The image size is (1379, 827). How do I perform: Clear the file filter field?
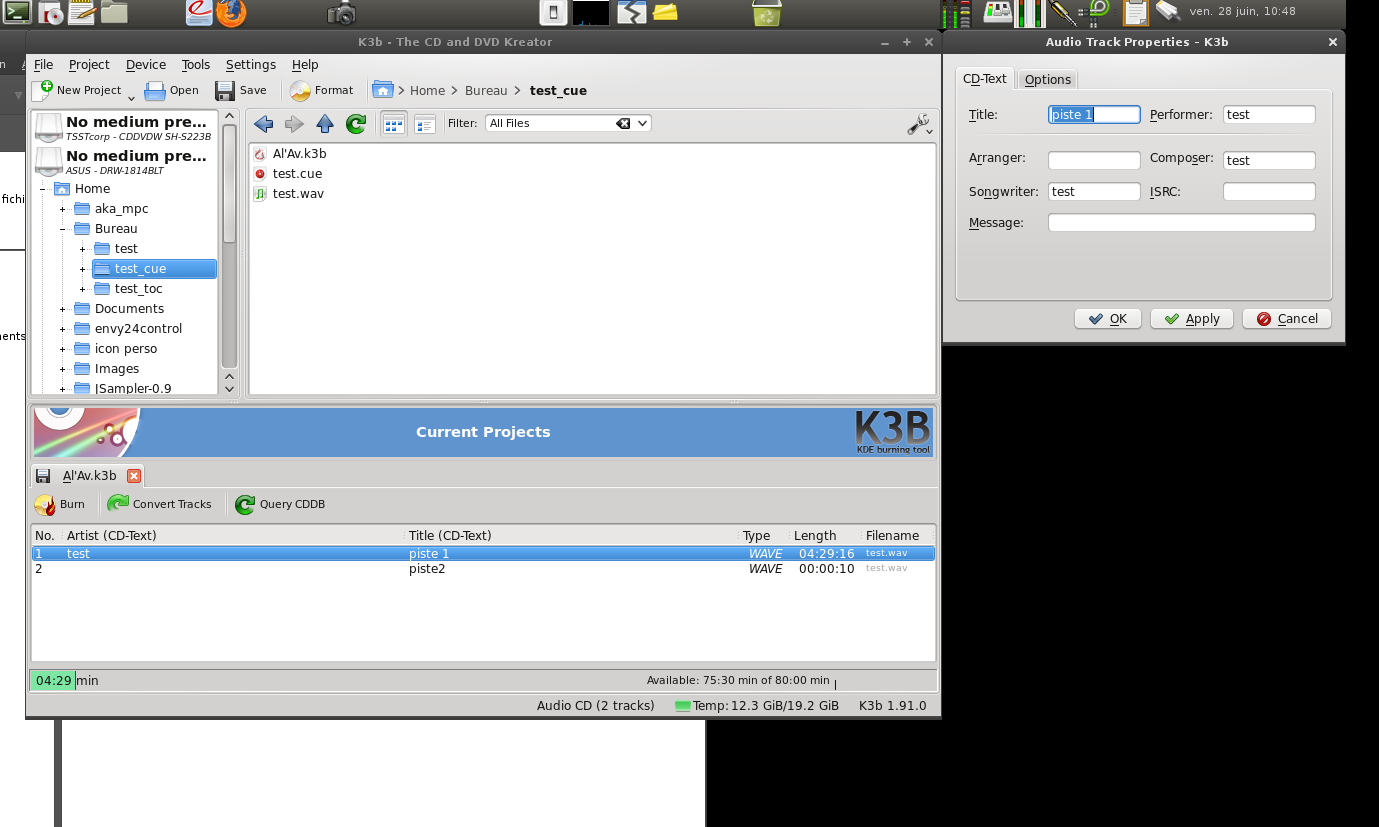(623, 123)
